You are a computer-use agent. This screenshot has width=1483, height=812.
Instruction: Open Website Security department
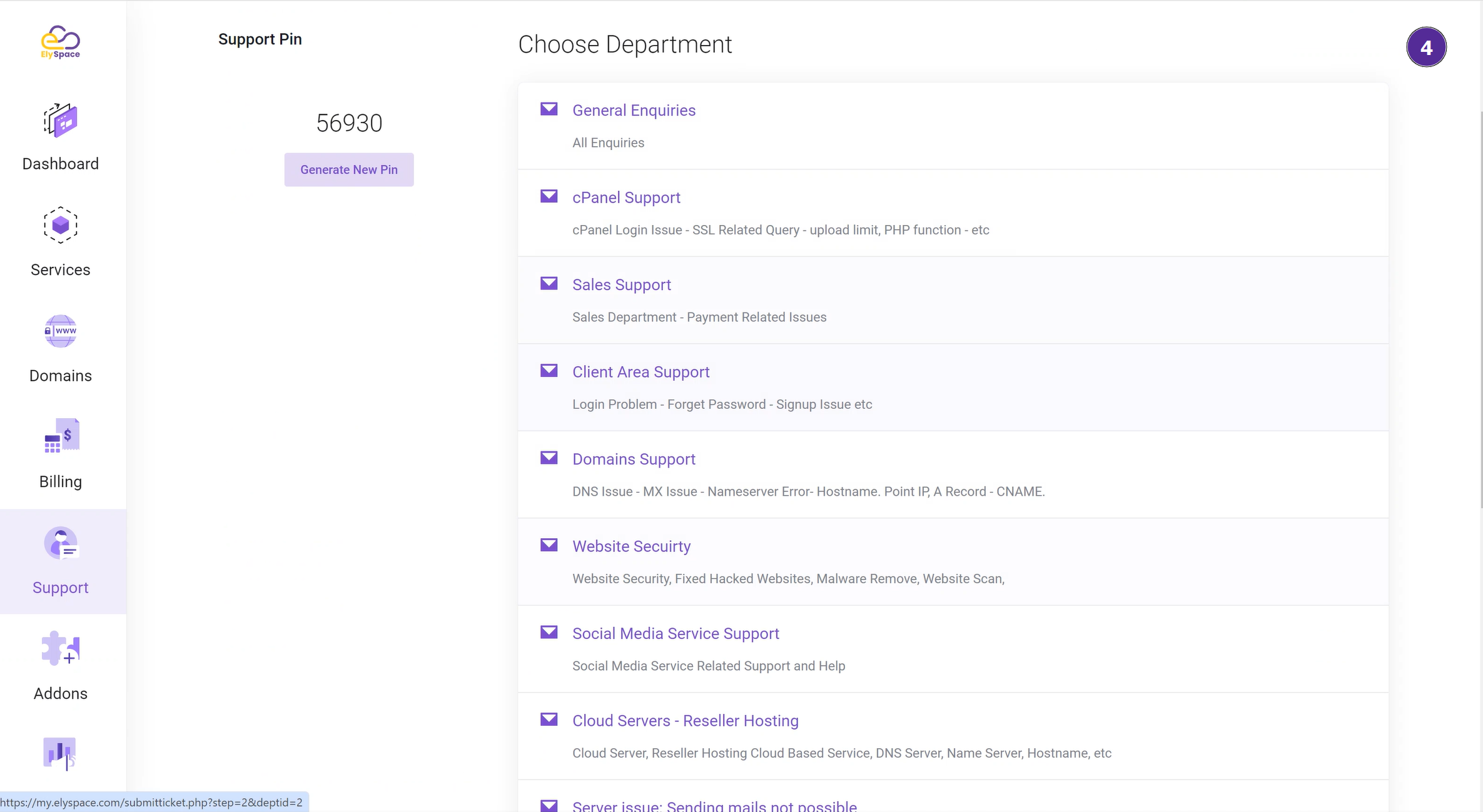(x=632, y=546)
